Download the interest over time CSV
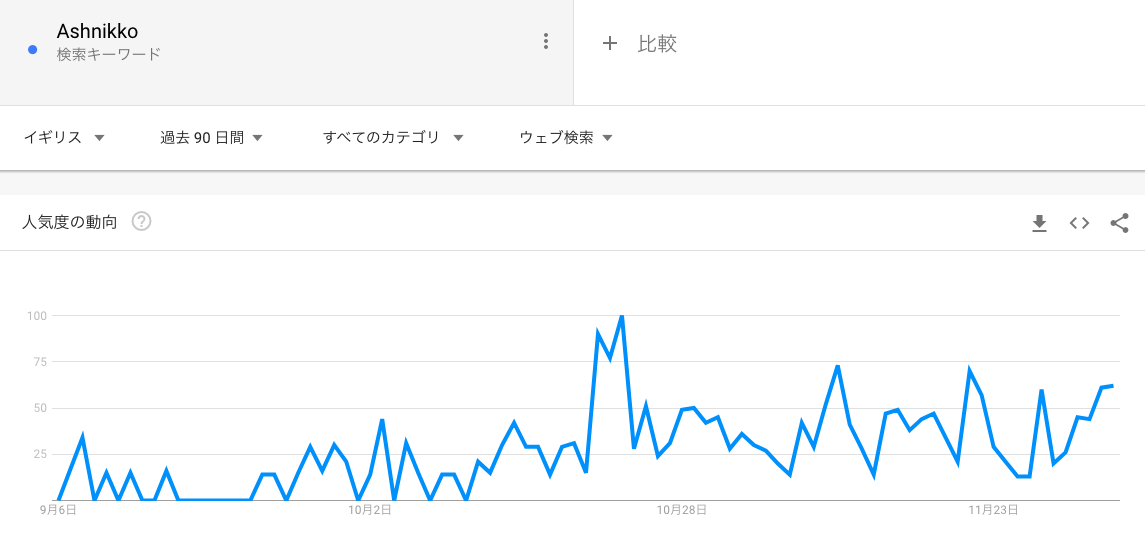 tap(1039, 223)
